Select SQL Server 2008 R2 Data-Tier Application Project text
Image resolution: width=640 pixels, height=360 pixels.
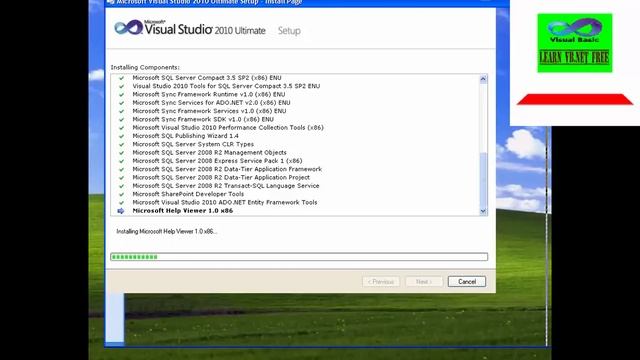tap(221, 177)
